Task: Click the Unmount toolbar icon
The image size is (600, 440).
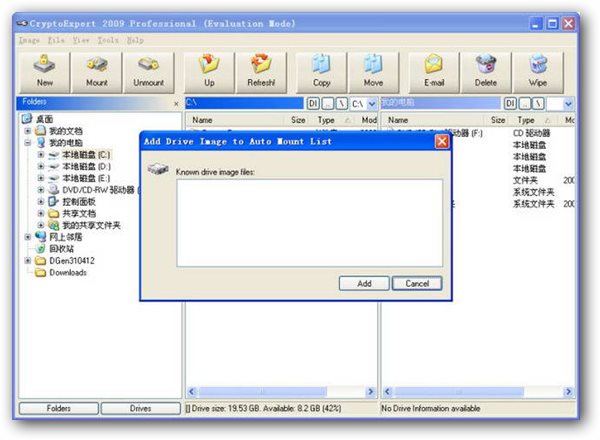Action: pos(148,73)
